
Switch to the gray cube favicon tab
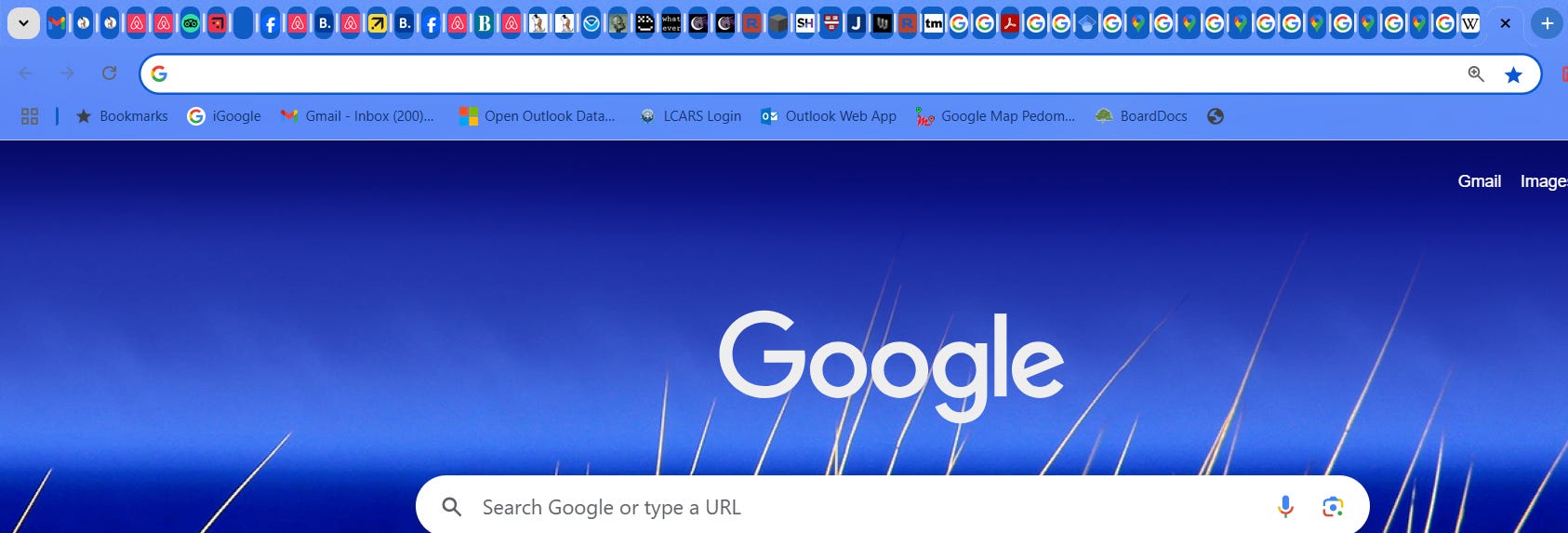tap(778, 23)
